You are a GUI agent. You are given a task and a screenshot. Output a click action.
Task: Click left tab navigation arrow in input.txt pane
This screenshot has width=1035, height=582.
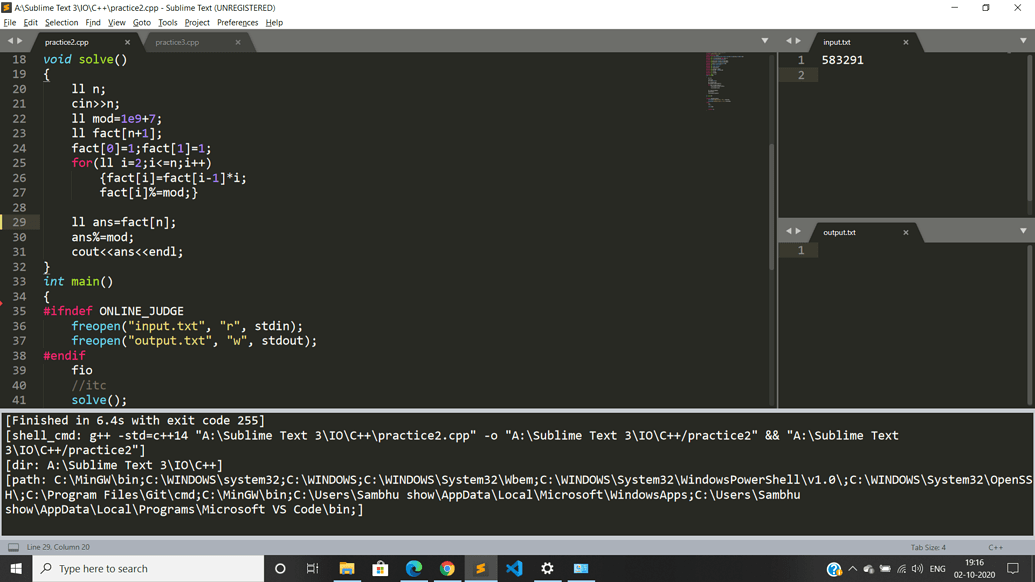791,42
